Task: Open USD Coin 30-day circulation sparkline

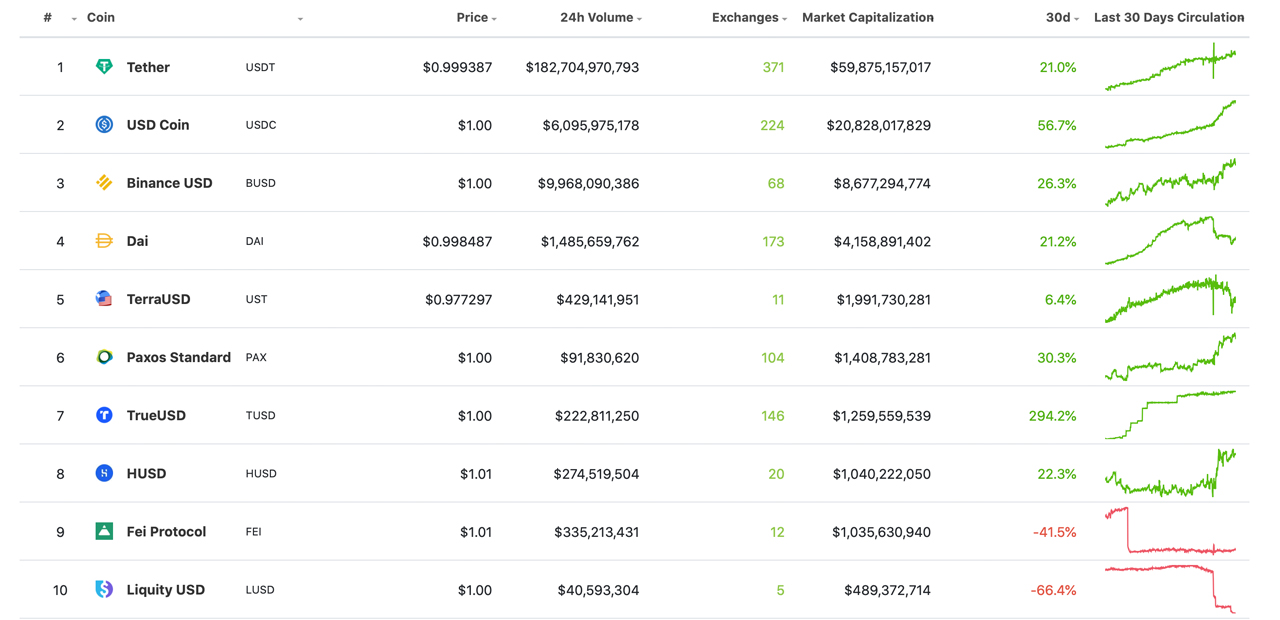Action: coord(1170,125)
